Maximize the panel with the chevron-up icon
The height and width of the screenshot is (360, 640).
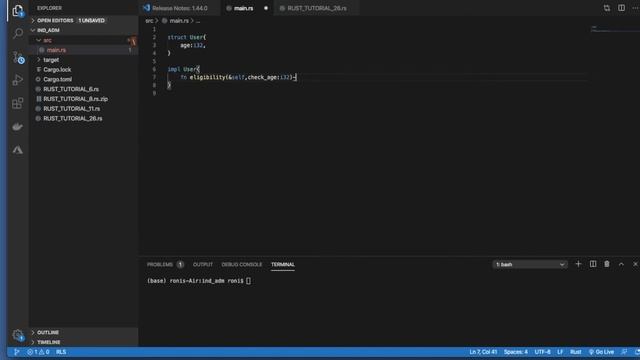coord(621,264)
